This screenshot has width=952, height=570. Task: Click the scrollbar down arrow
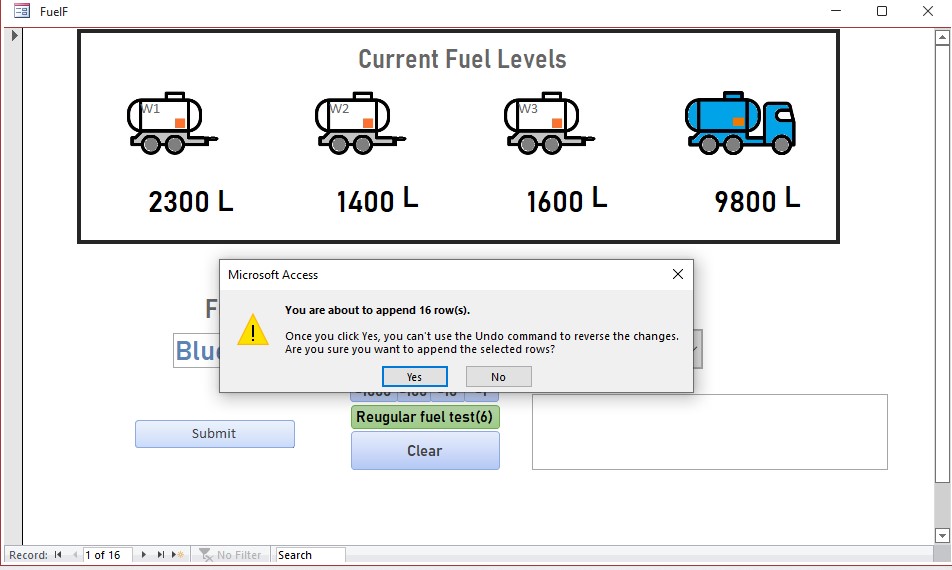pyautogui.click(x=942, y=535)
